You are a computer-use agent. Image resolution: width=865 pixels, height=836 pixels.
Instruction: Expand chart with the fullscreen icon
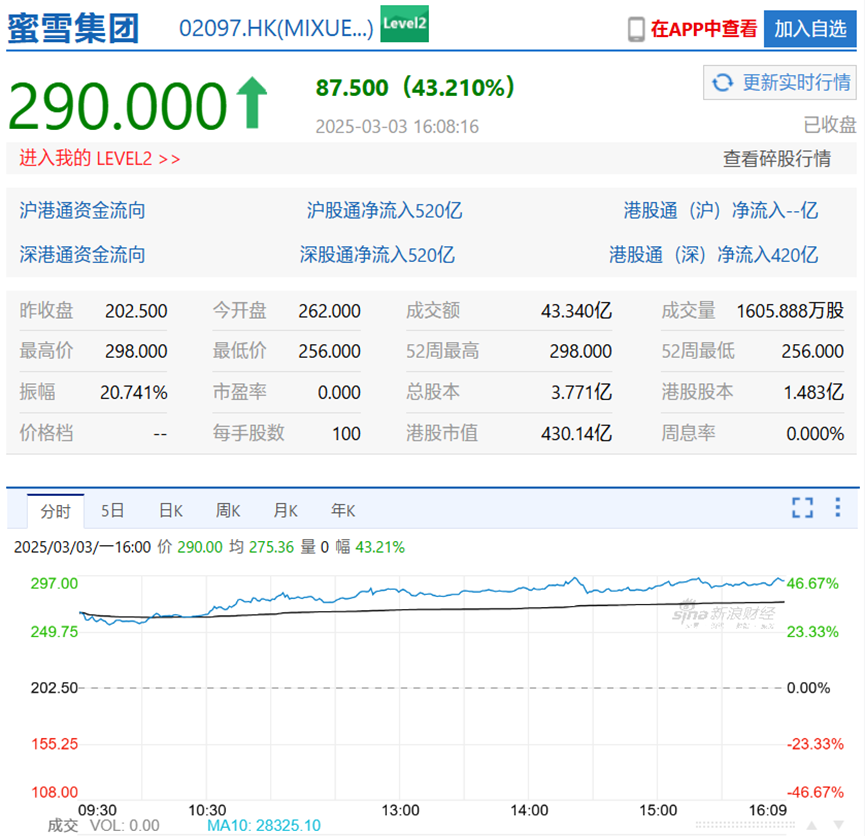[802, 507]
